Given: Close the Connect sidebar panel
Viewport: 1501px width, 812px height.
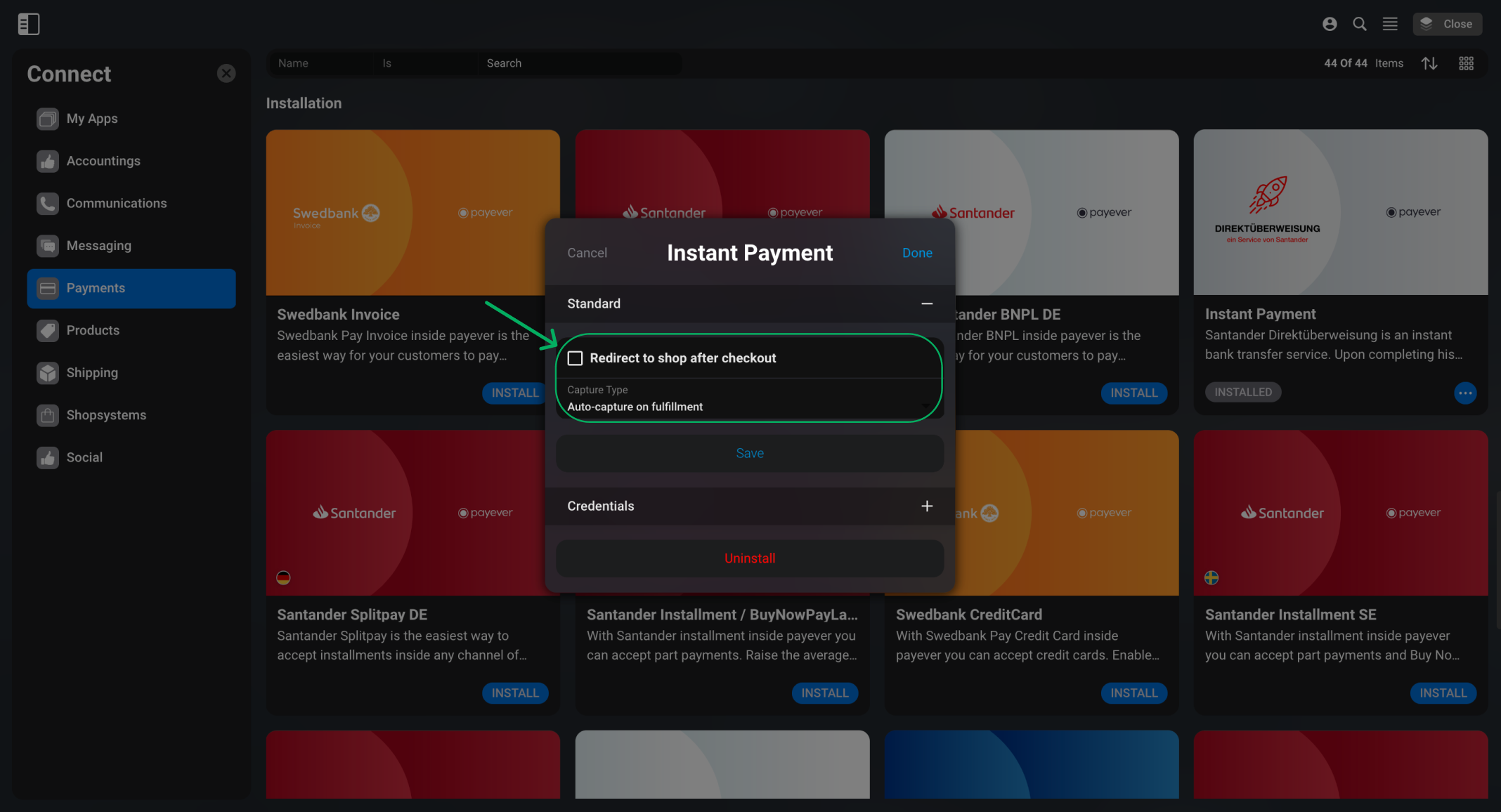Looking at the screenshot, I should 226,74.
